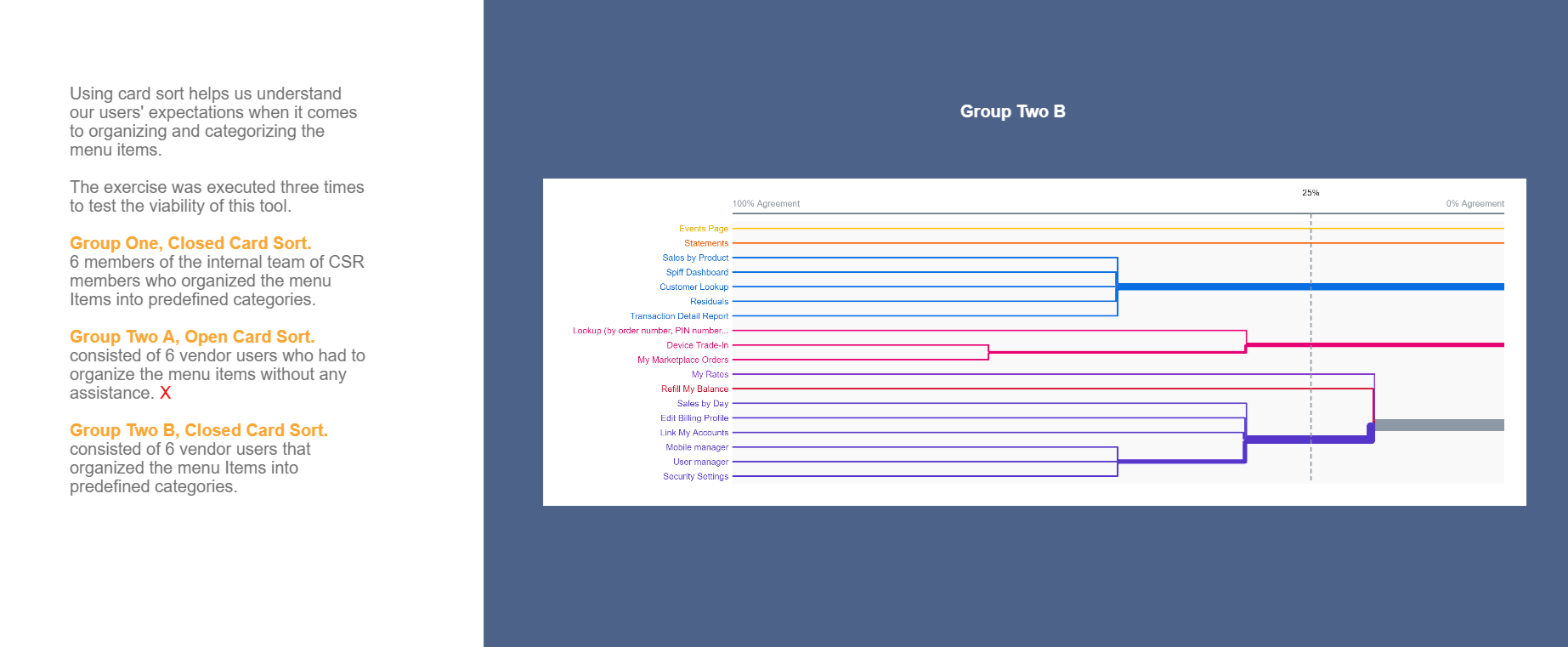
Task: Click the Group Two B, Closed Card Sort heading
Action: point(199,430)
